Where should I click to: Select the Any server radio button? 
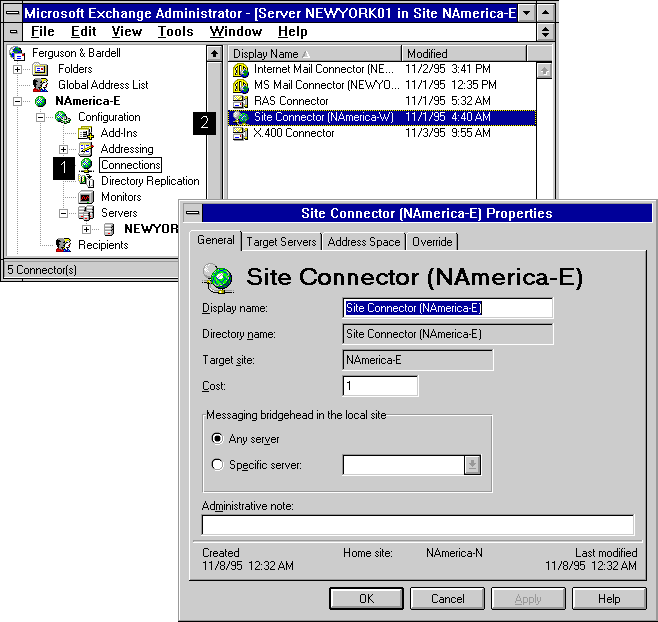point(217,439)
